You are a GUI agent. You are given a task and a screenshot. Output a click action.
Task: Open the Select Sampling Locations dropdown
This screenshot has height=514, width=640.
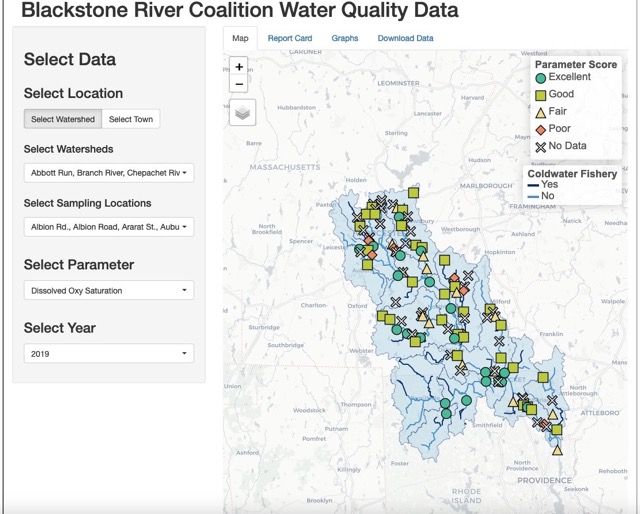click(109, 227)
